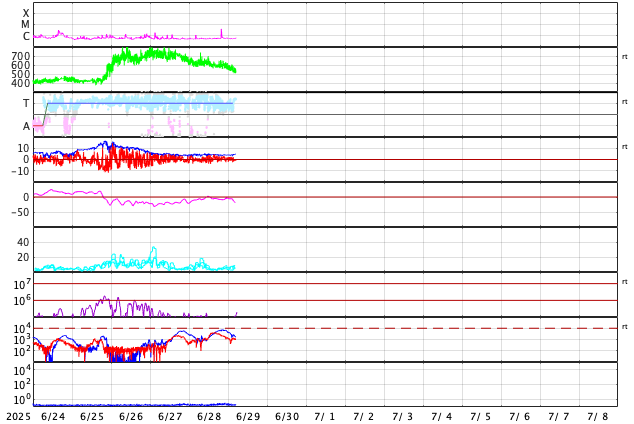Select the M flare class axis label
This screenshot has height=424, width=634.
pos(25,25)
